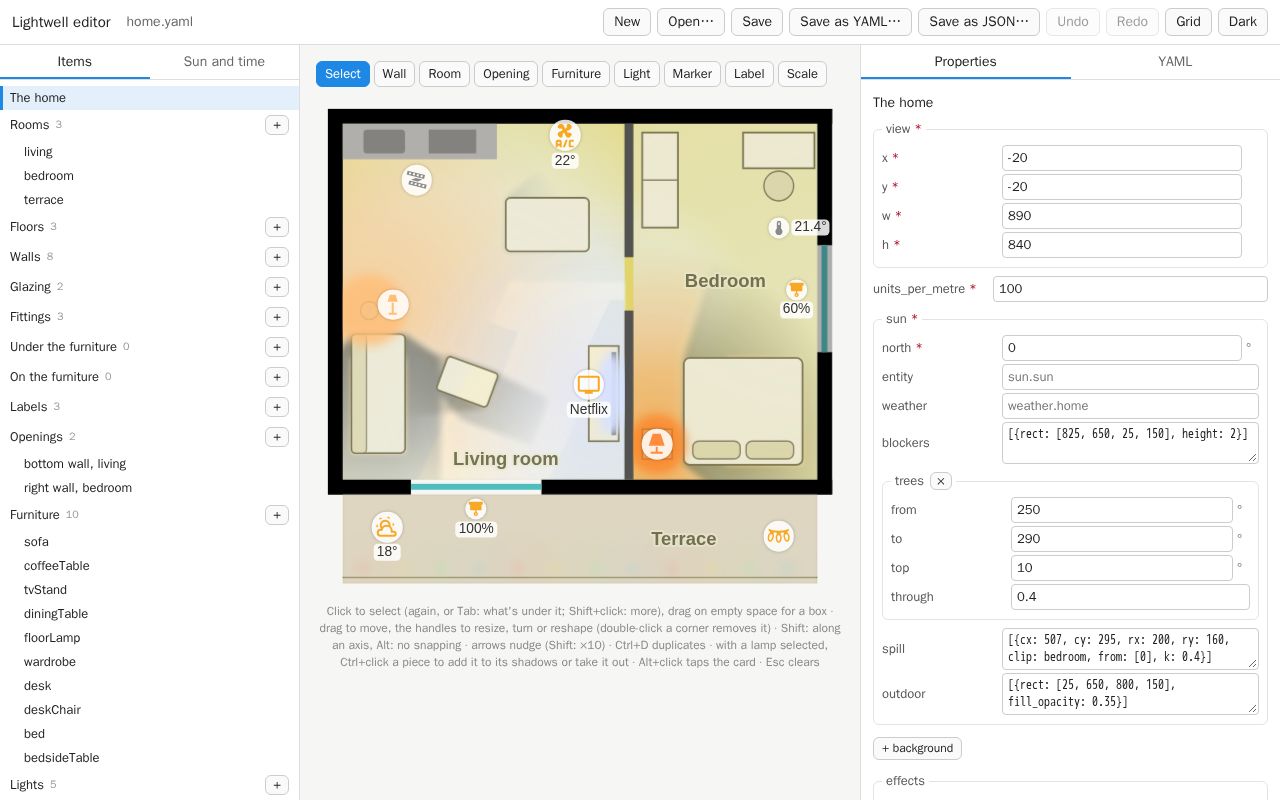Select the bedroom ceiling light marker at 60%
The height and width of the screenshot is (800, 1280).
click(x=796, y=289)
